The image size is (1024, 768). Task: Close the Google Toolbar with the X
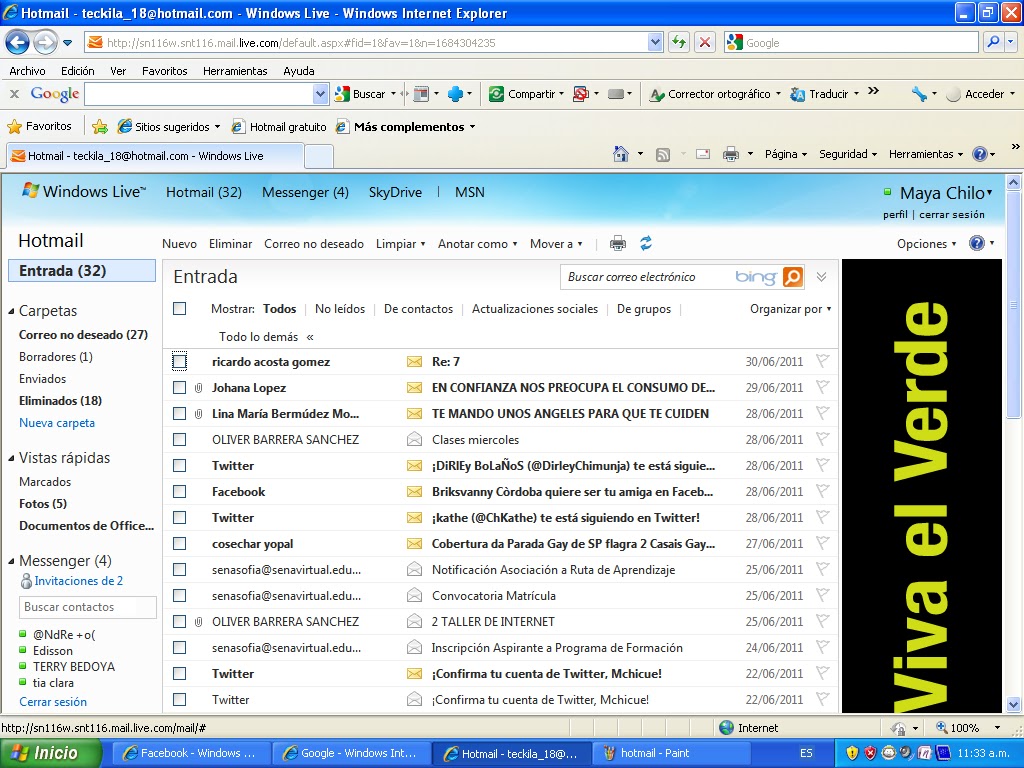tap(14, 94)
